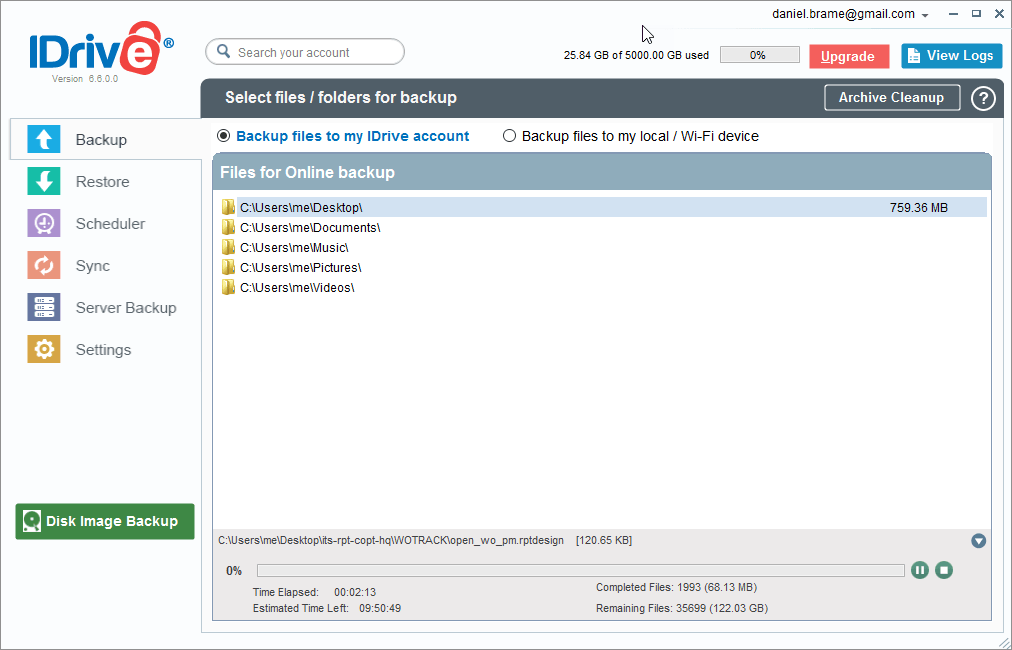The width and height of the screenshot is (1012, 650).
Task: Focus the Search your account field
Action: 305,52
